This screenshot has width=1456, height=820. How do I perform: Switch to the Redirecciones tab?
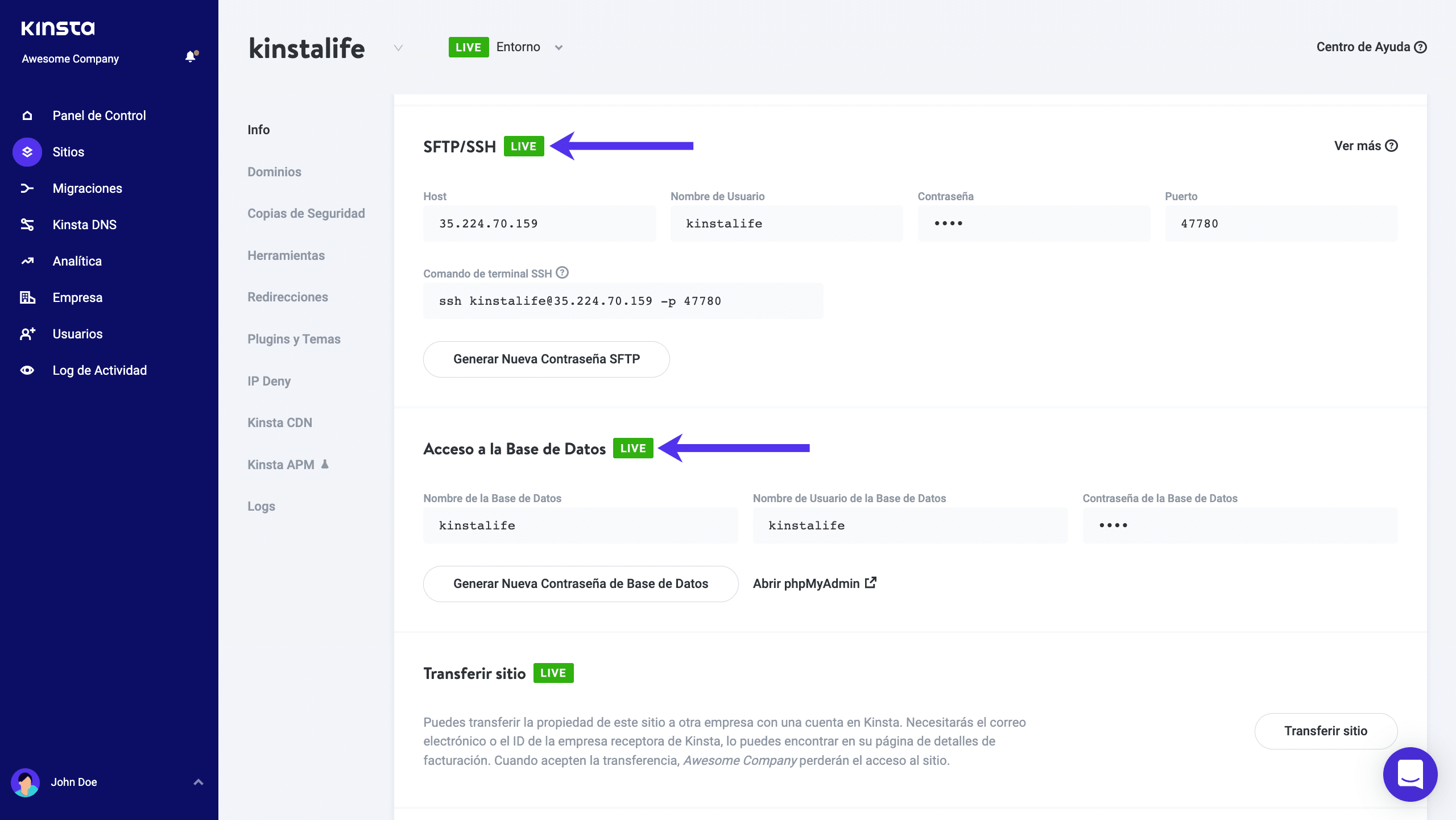click(288, 297)
